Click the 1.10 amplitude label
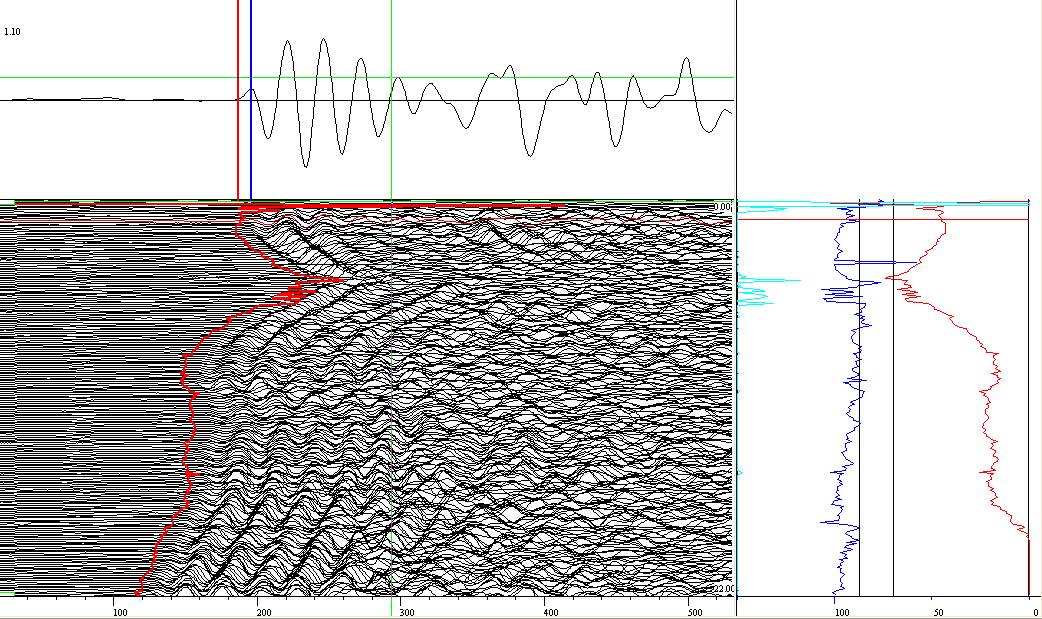The image size is (1042, 619). [12, 32]
